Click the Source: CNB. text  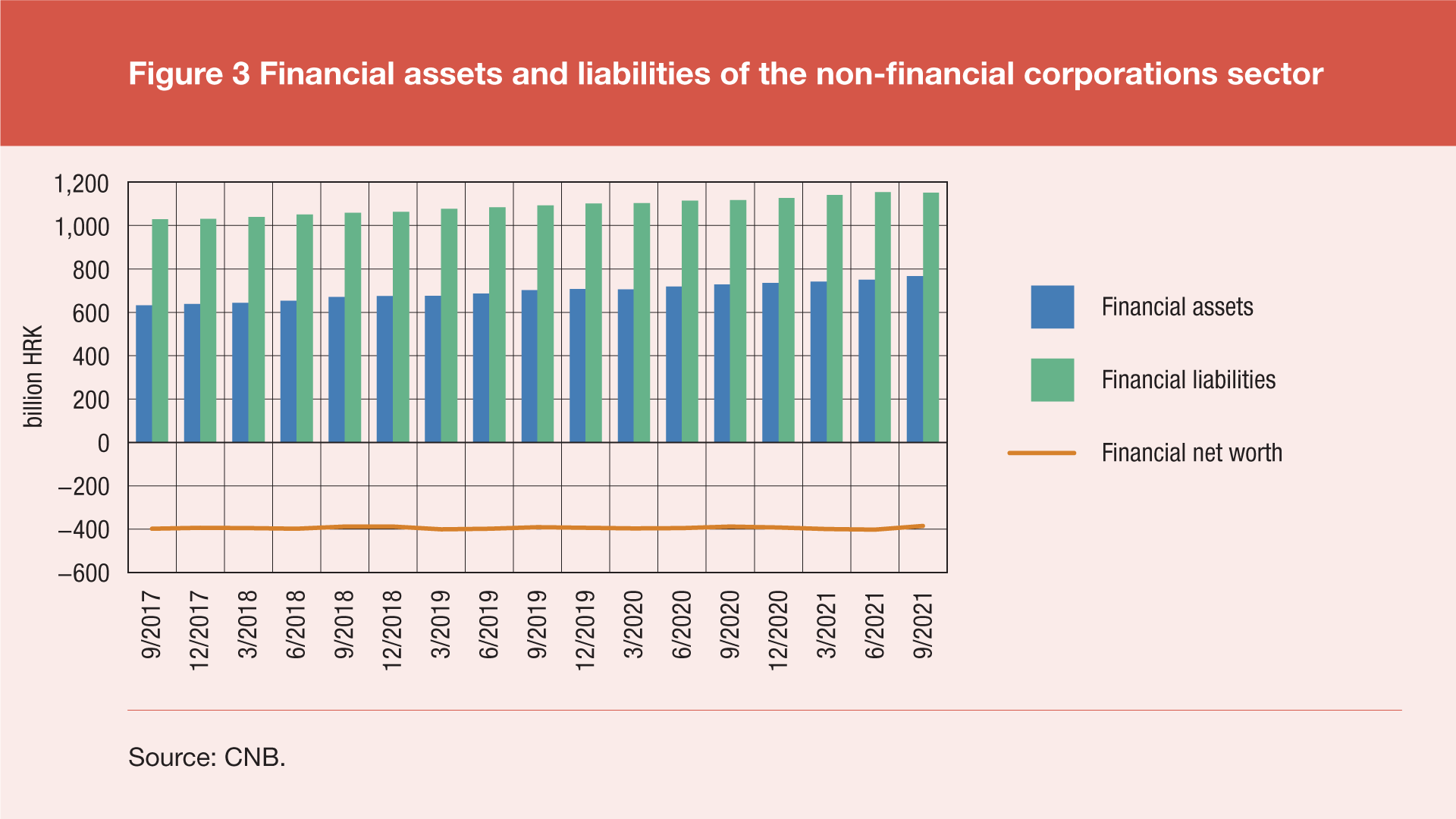[207, 757]
